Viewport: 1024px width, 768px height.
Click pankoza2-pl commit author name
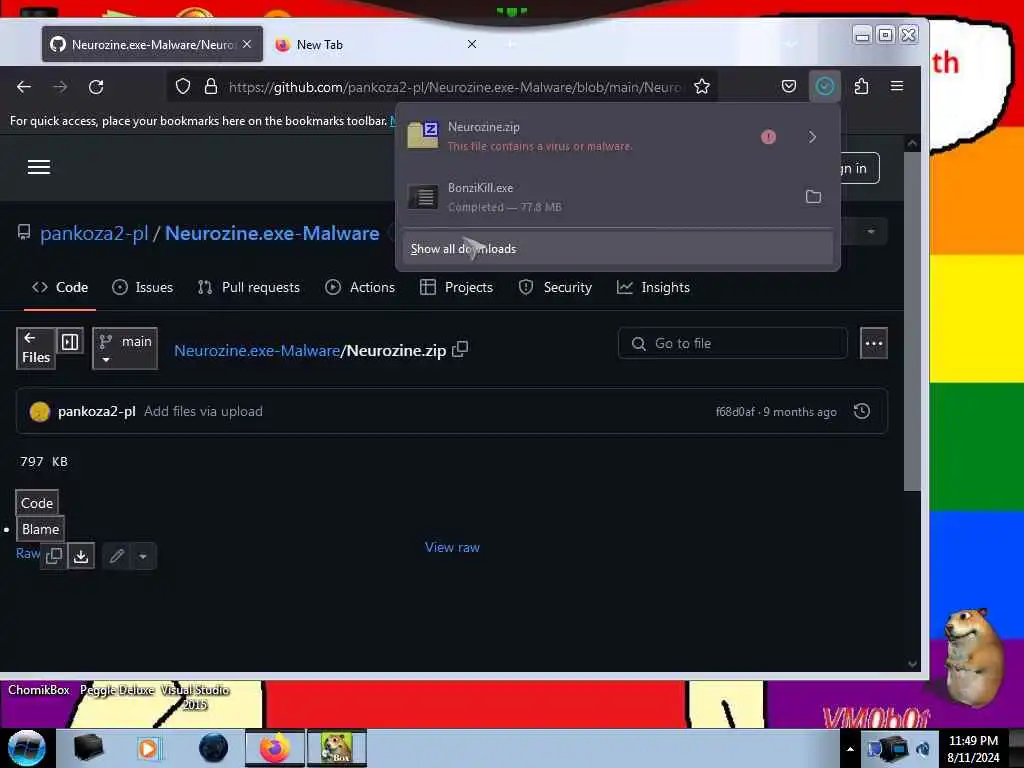97,411
